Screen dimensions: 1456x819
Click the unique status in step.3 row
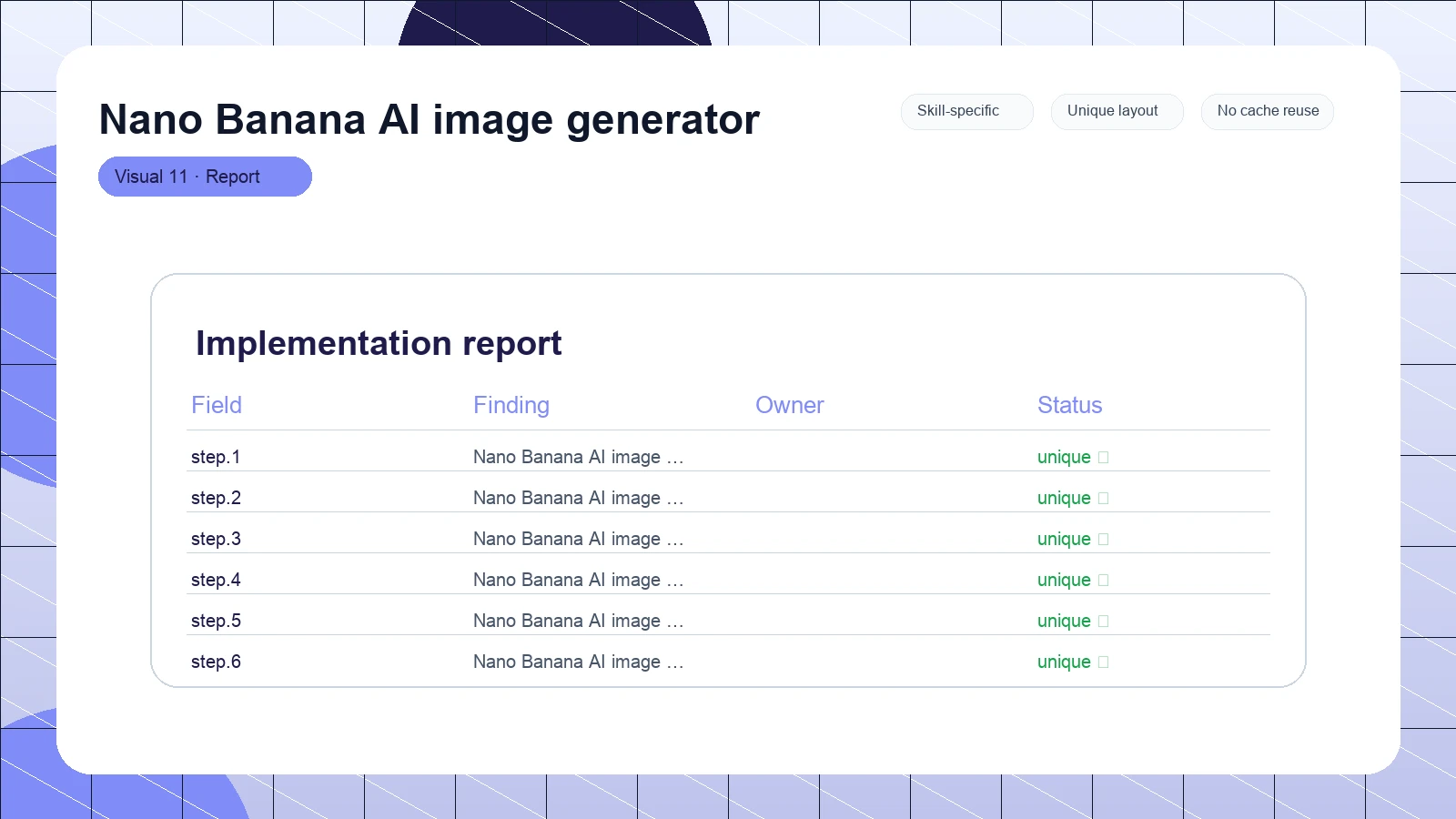click(1073, 539)
